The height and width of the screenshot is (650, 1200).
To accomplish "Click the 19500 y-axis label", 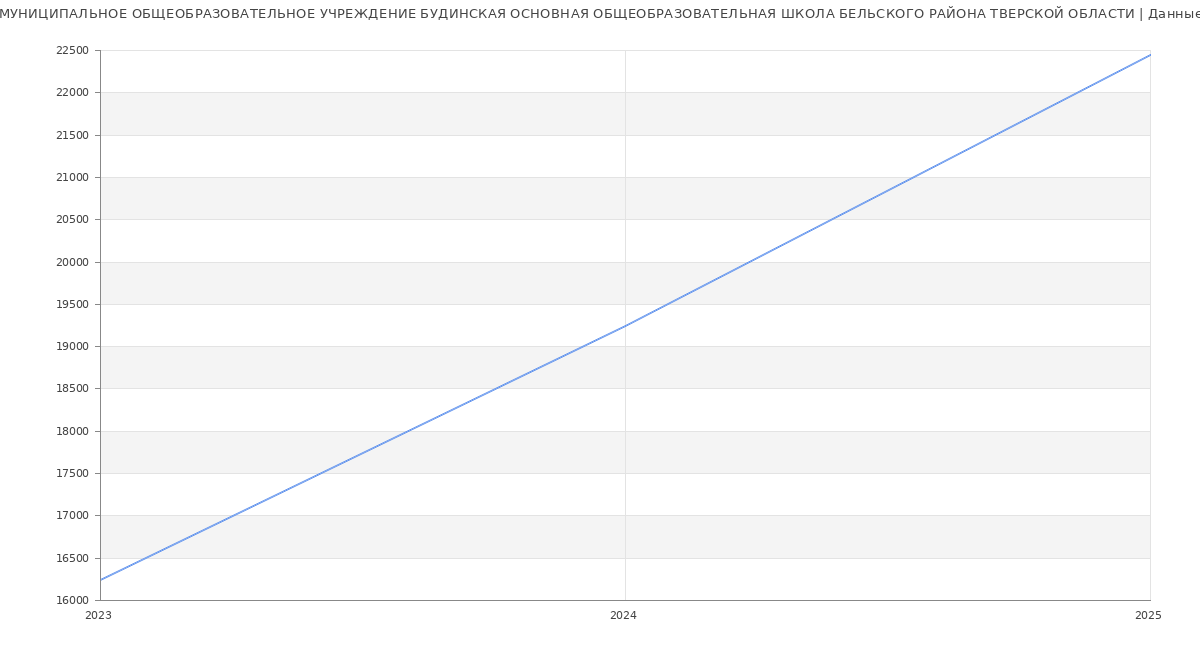I will click(x=73, y=305).
